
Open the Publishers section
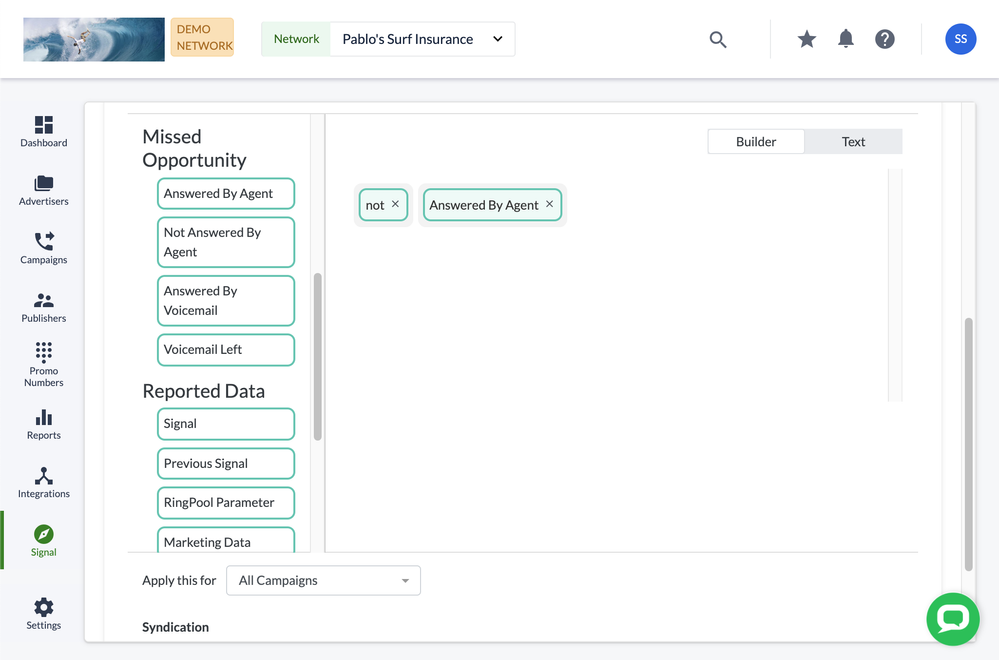43,307
